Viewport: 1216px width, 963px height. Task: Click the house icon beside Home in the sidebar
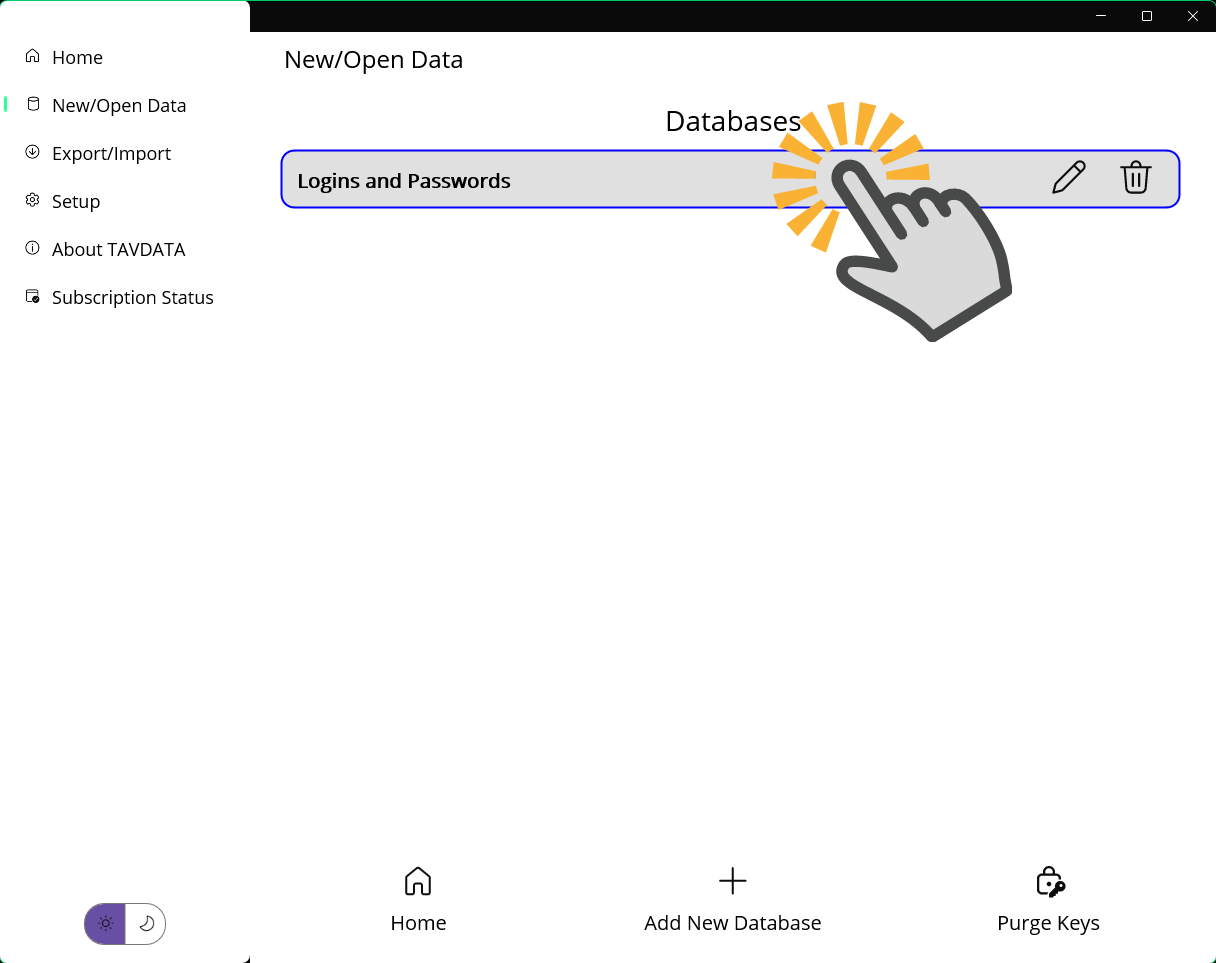coord(33,56)
